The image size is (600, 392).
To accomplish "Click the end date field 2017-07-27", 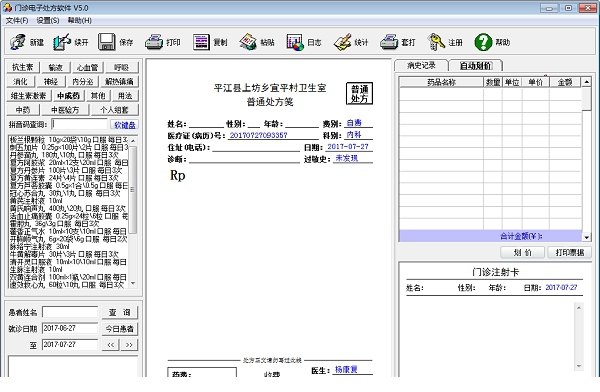I will tap(70, 345).
